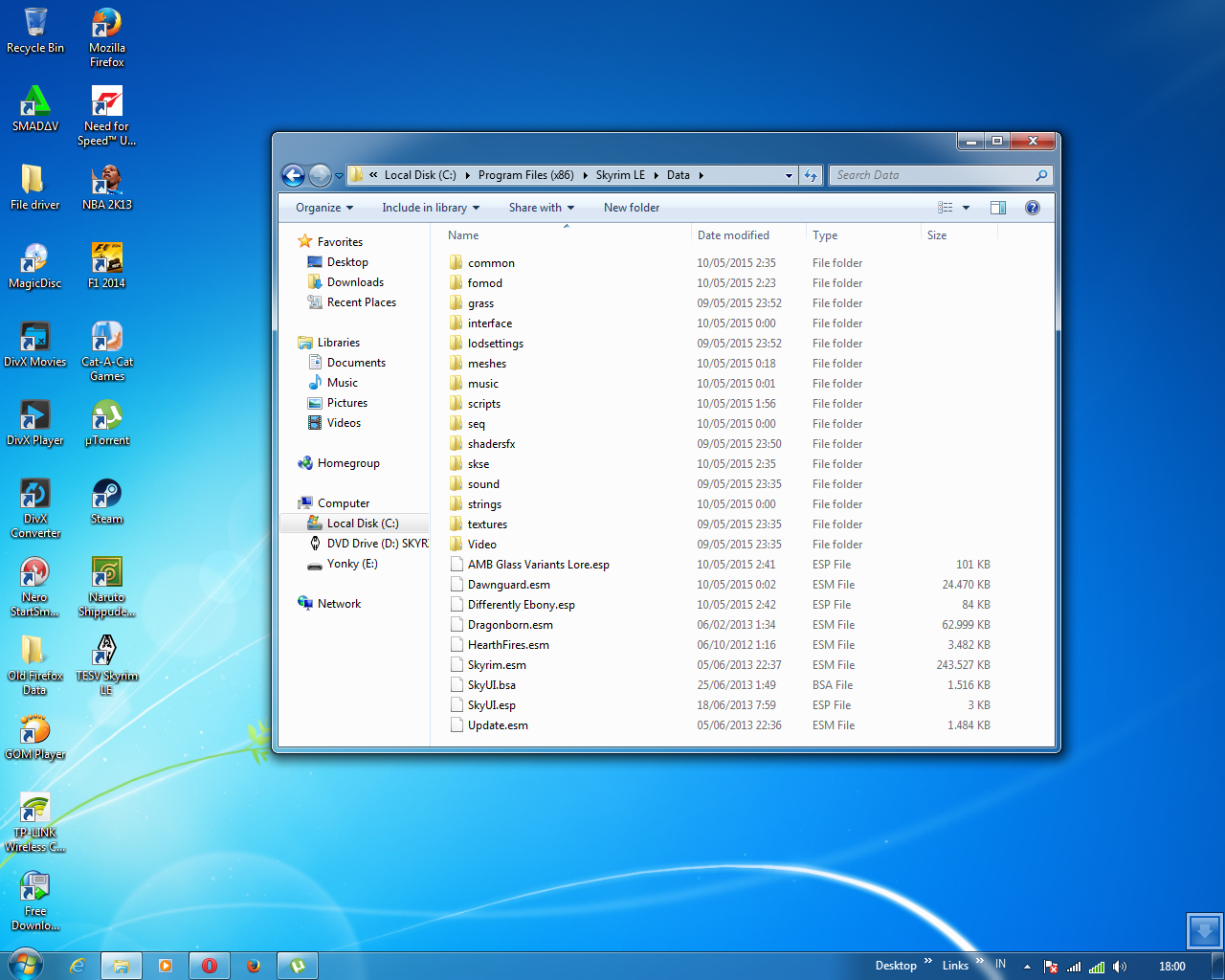Screen dimensions: 1225x980
Task: Select Yonky (E:) drive
Action: click(352, 564)
